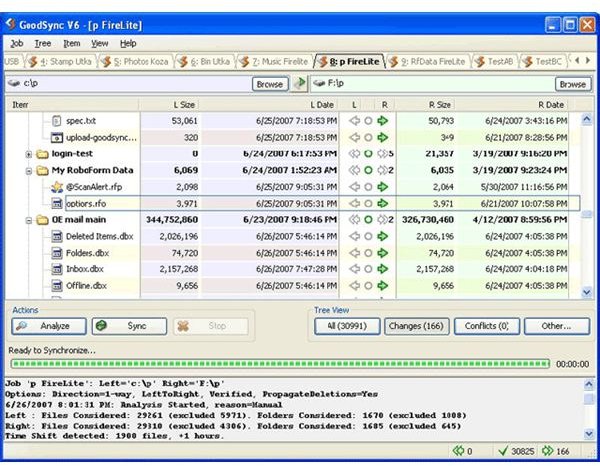This screenshot has height=466, width=600.
Task: Click right path field F:\p
Action: click(x=432, y=83)
